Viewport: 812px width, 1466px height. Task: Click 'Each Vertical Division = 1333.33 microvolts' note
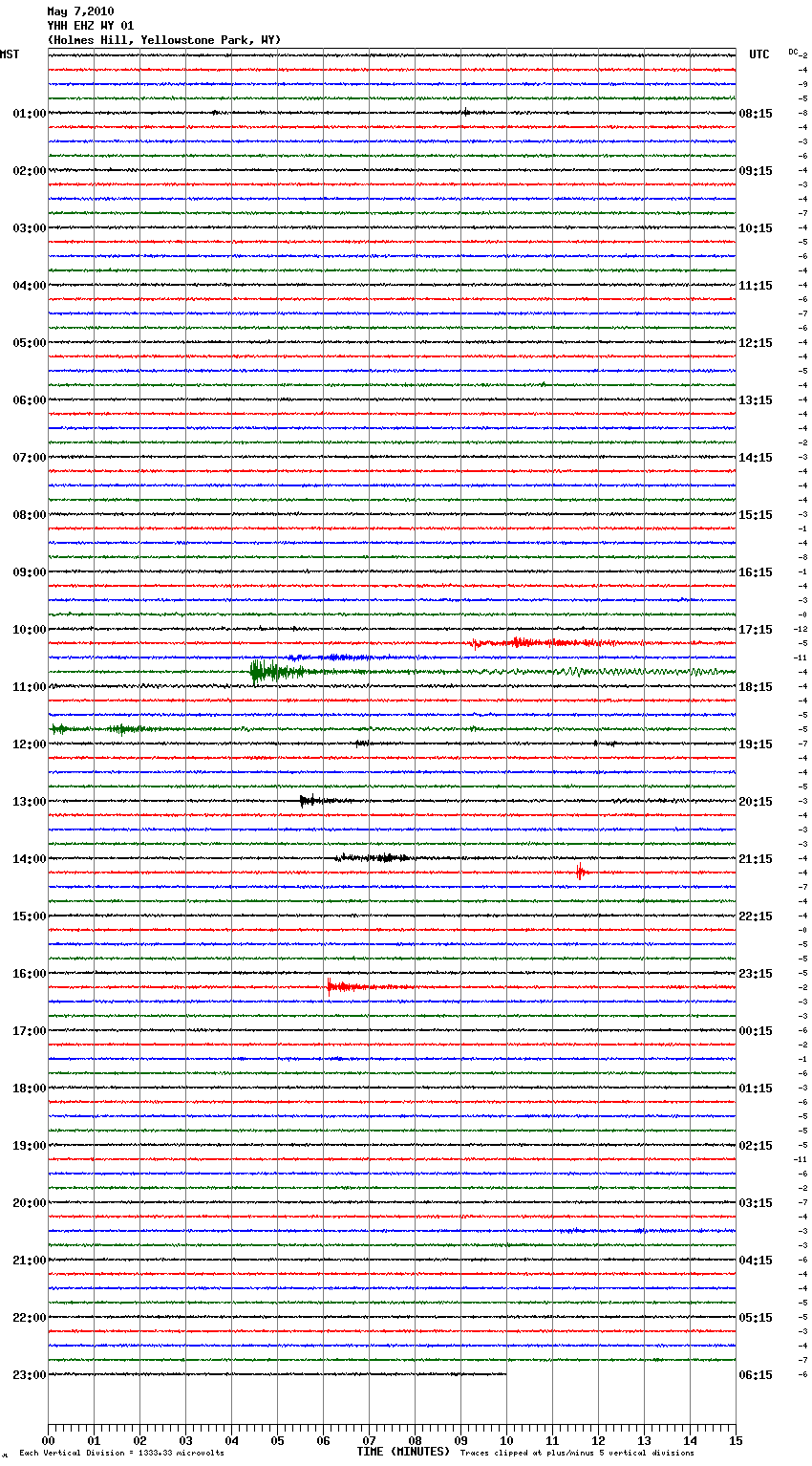(121, 1454)
